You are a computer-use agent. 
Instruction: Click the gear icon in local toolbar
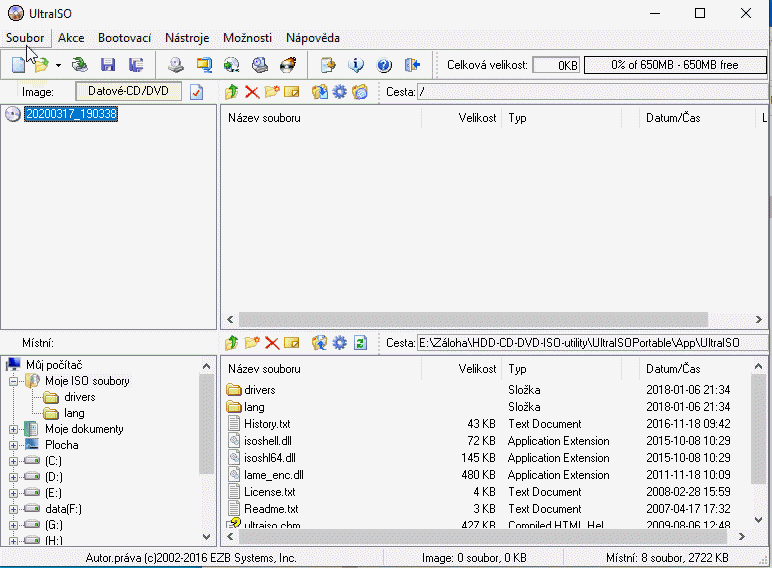340,343
